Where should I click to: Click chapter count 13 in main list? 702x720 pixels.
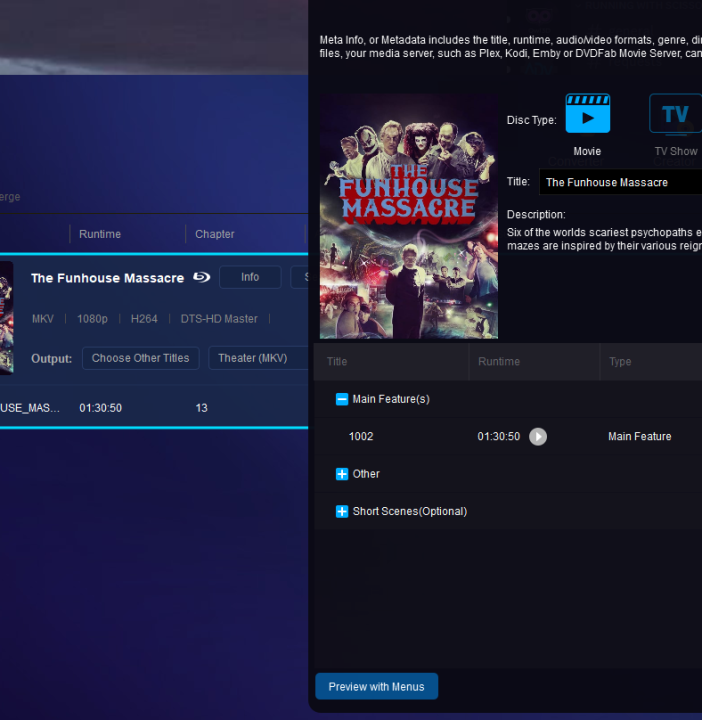pyautogui.click(x=202, y=408)
